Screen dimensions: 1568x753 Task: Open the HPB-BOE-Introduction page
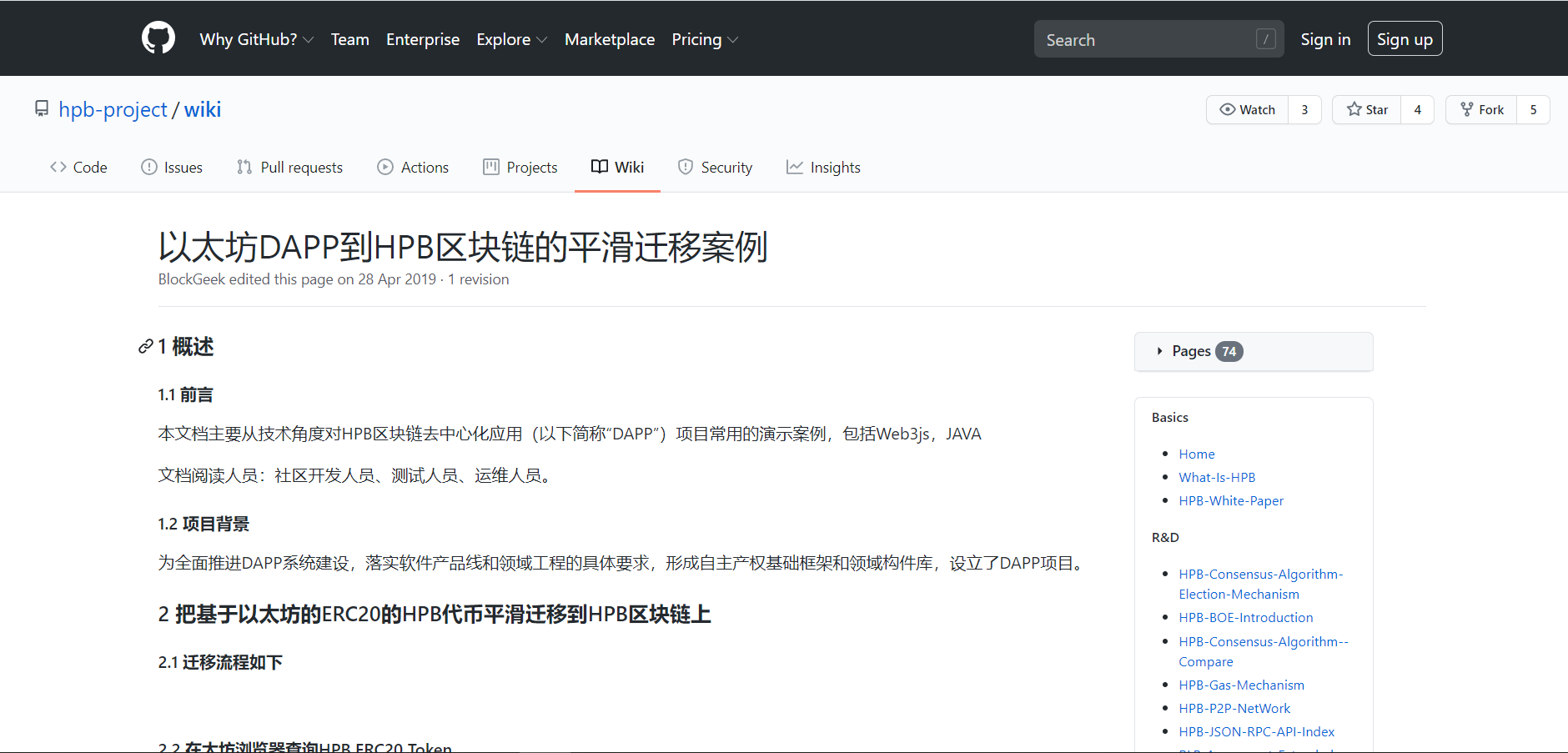click(x=1246, y=617)
